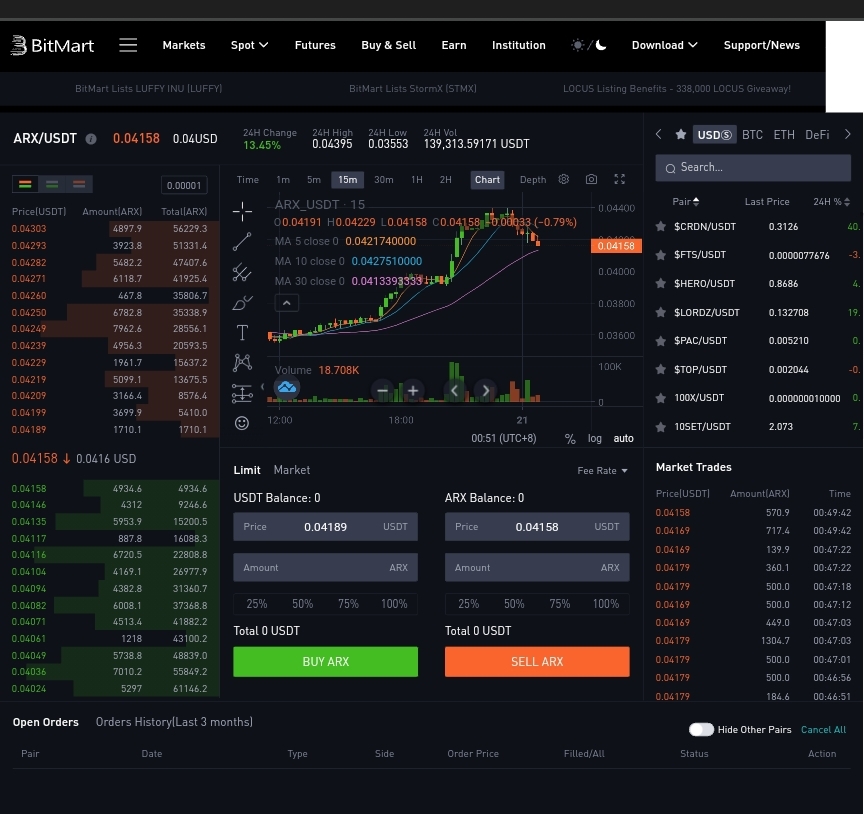Image resolution: width=864 pixels, height=814 pixels.
Task: Toggle auto scale on chart
Action: coord(623,439)
